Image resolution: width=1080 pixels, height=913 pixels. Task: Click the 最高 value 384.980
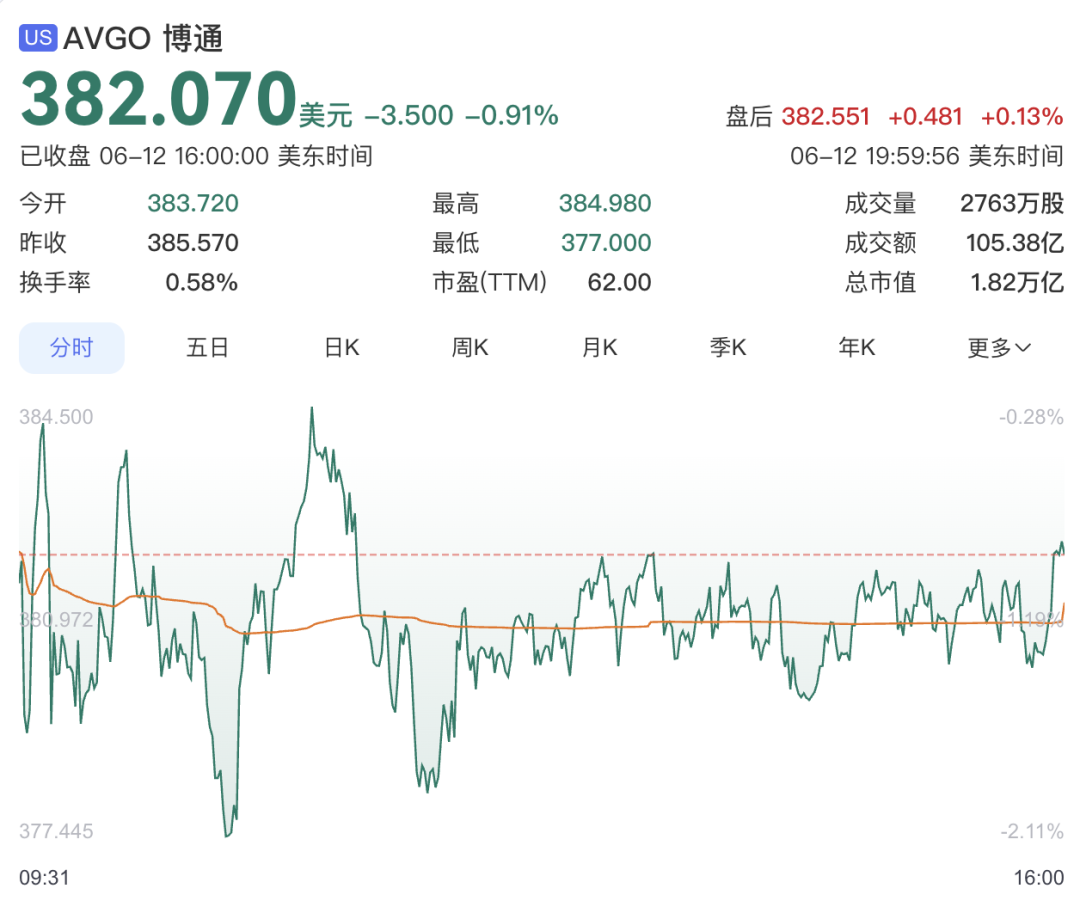[605, 203]
